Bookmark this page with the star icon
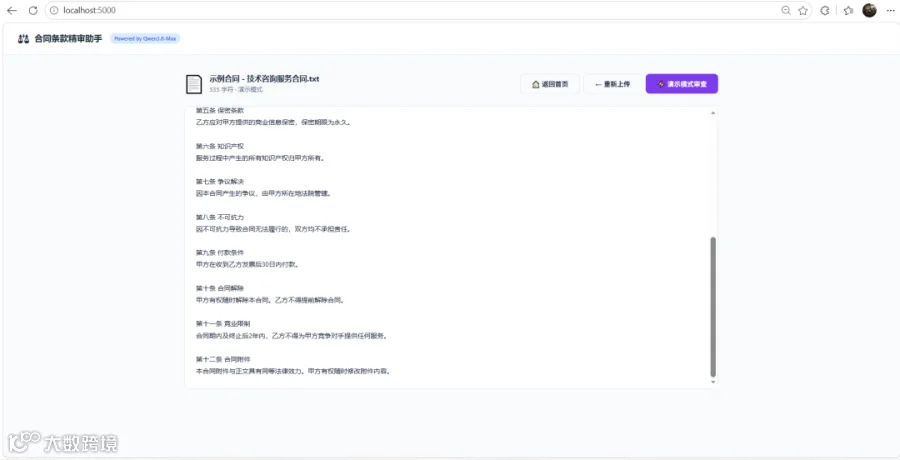900x460 pixels. (x=802, y=10)
